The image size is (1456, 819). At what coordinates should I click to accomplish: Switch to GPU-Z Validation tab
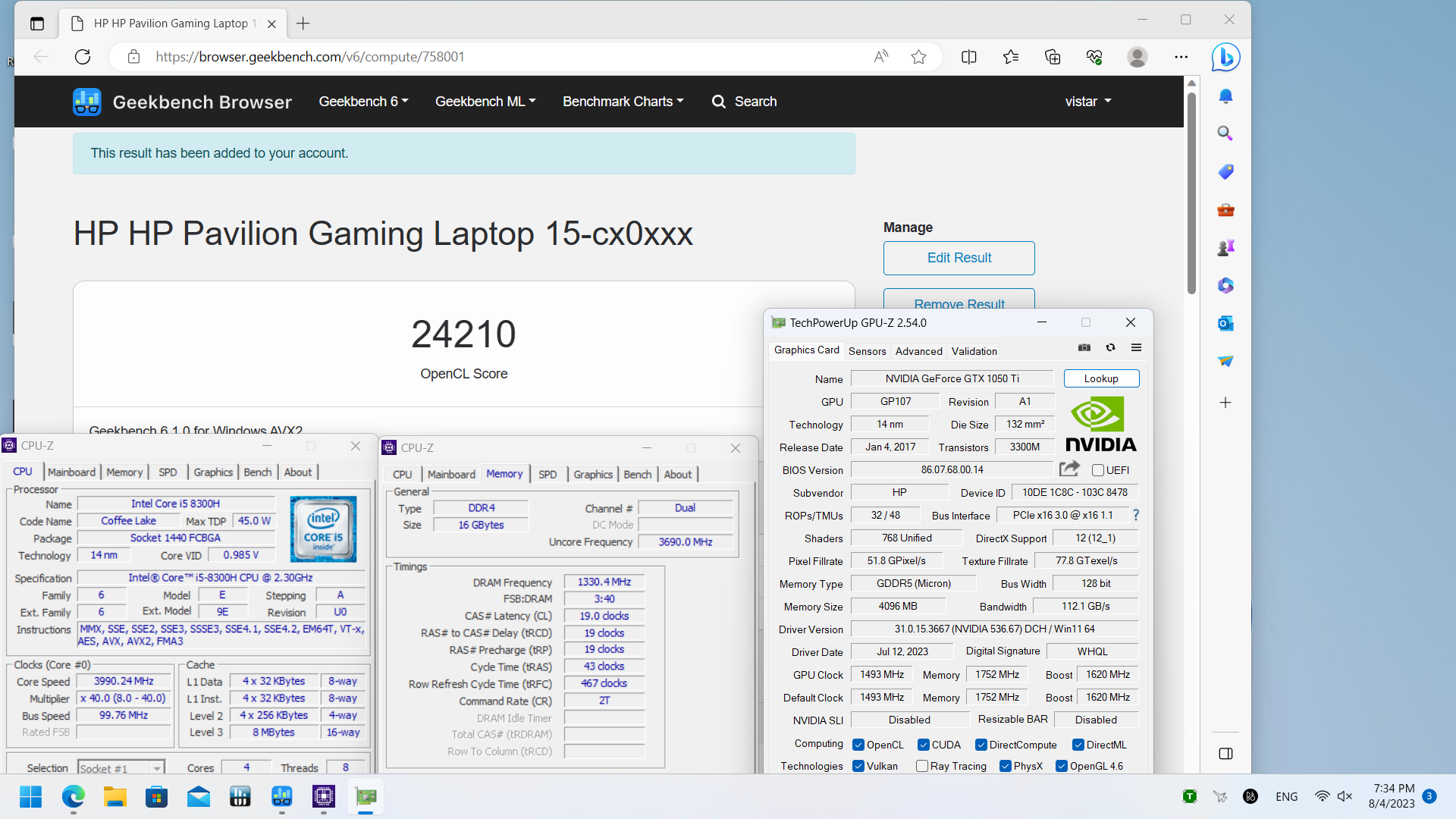tap(974, 351)
